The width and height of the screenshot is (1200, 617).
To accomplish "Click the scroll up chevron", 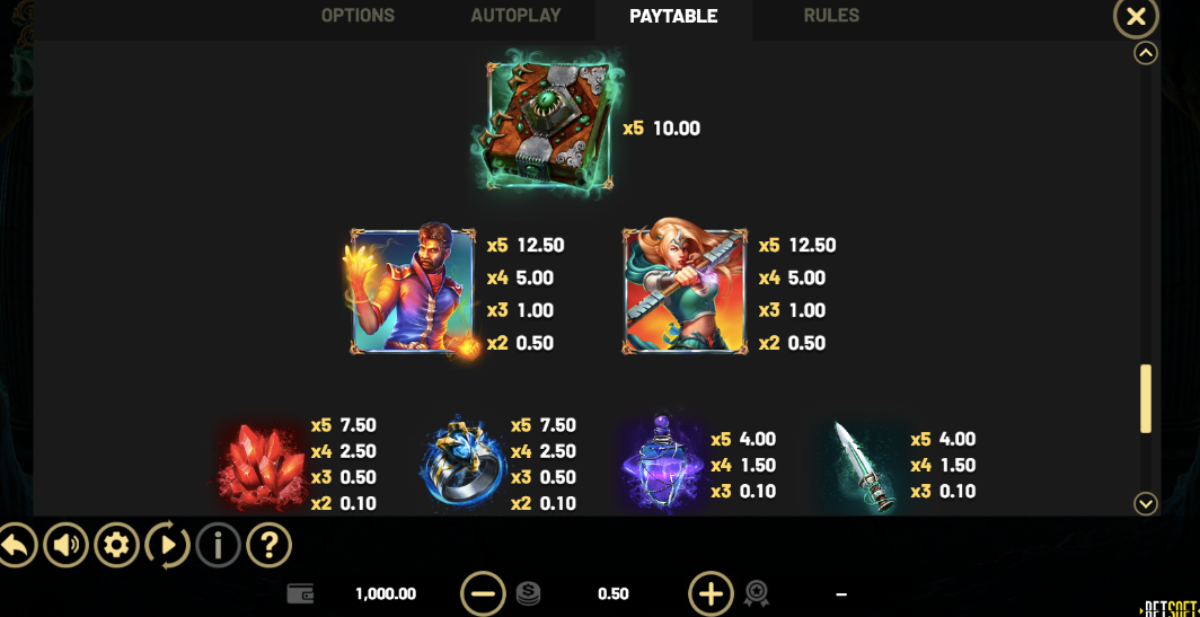I will click(x=1146, y=53).
